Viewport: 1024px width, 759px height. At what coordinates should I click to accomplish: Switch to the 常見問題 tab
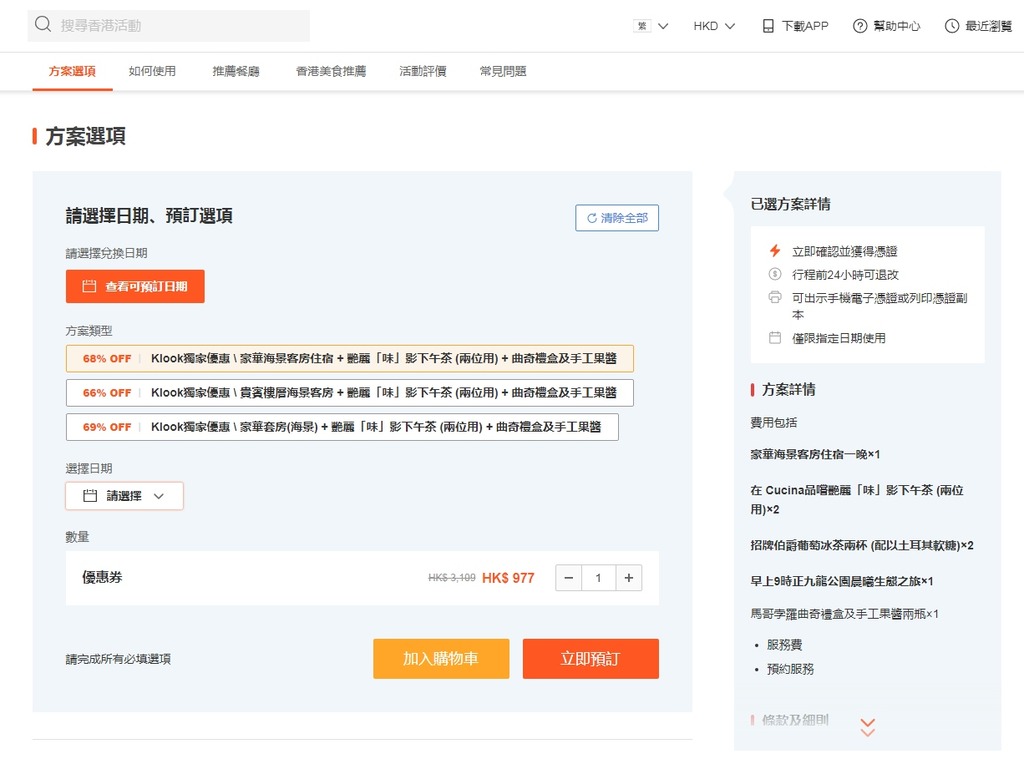[x=502, y=71]
